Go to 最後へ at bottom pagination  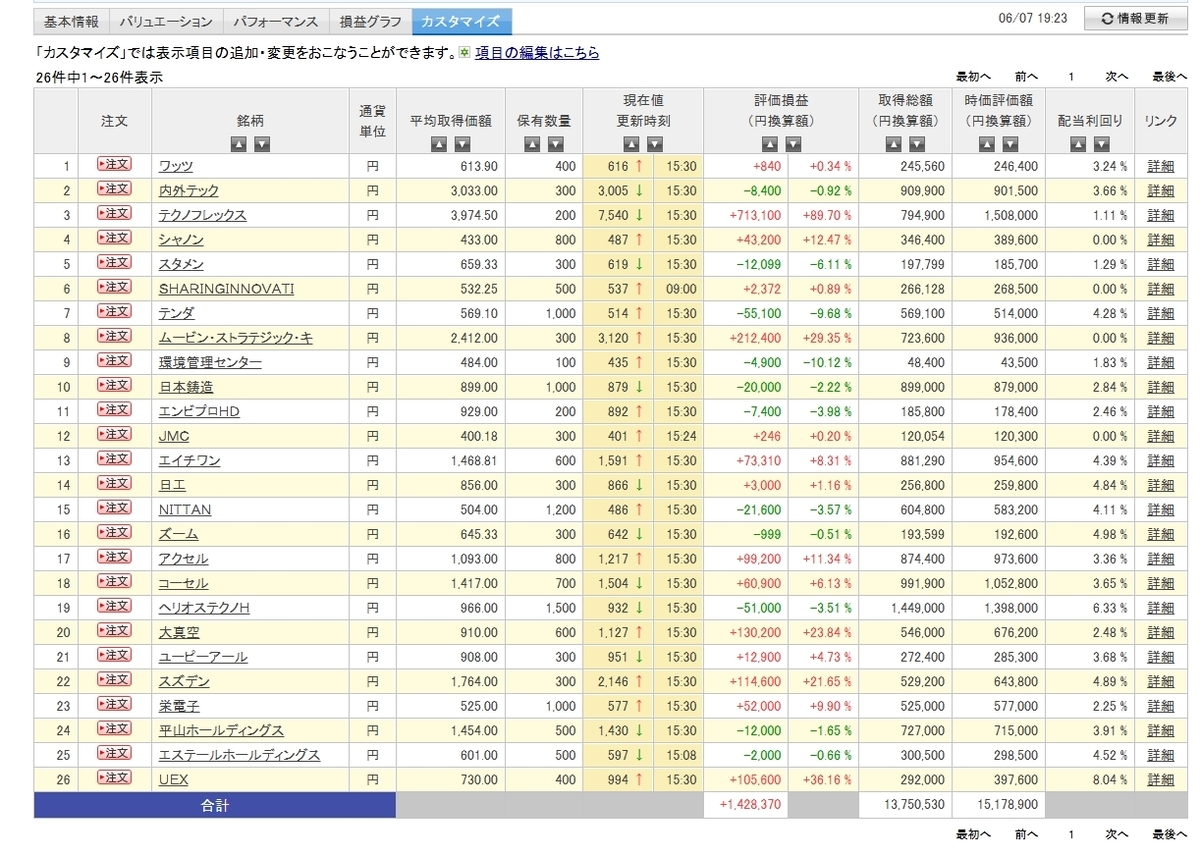click(x=1169, y=833)
